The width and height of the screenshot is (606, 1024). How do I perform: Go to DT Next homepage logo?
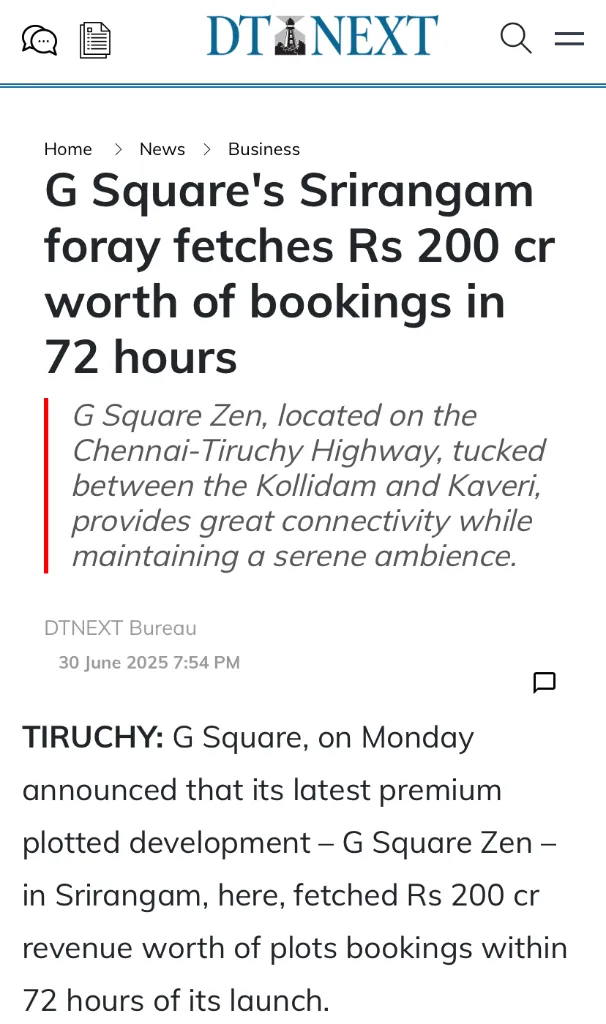pyautogui.click(x=323, y=35)
